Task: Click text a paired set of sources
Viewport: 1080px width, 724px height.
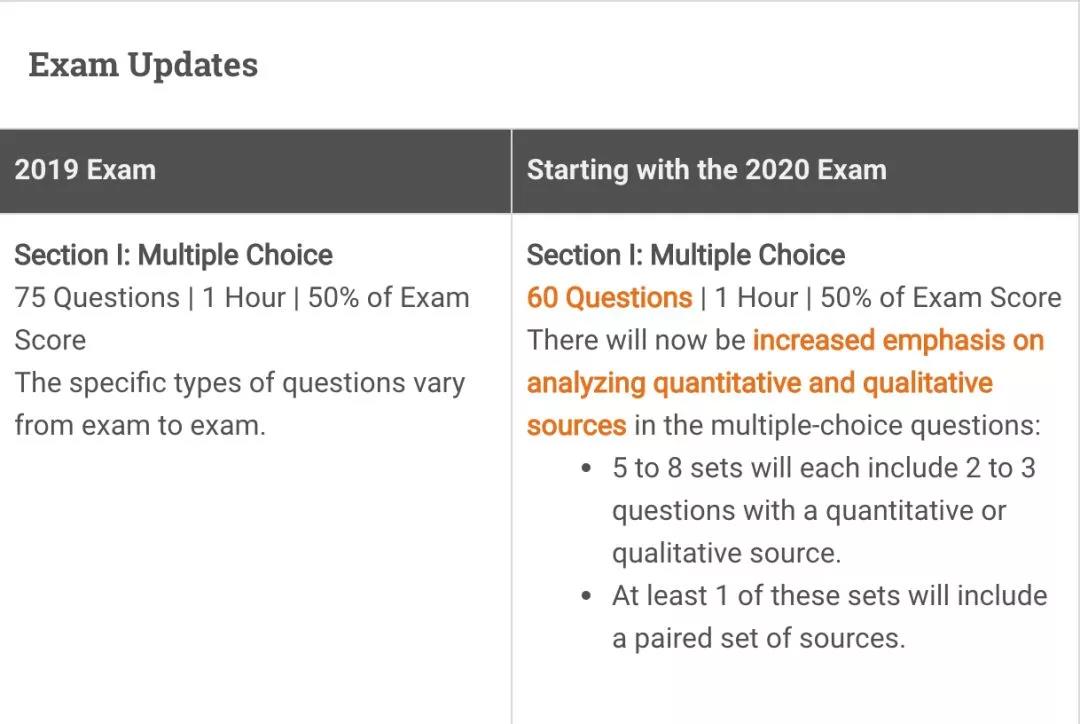Action: [x=759, y=639]
